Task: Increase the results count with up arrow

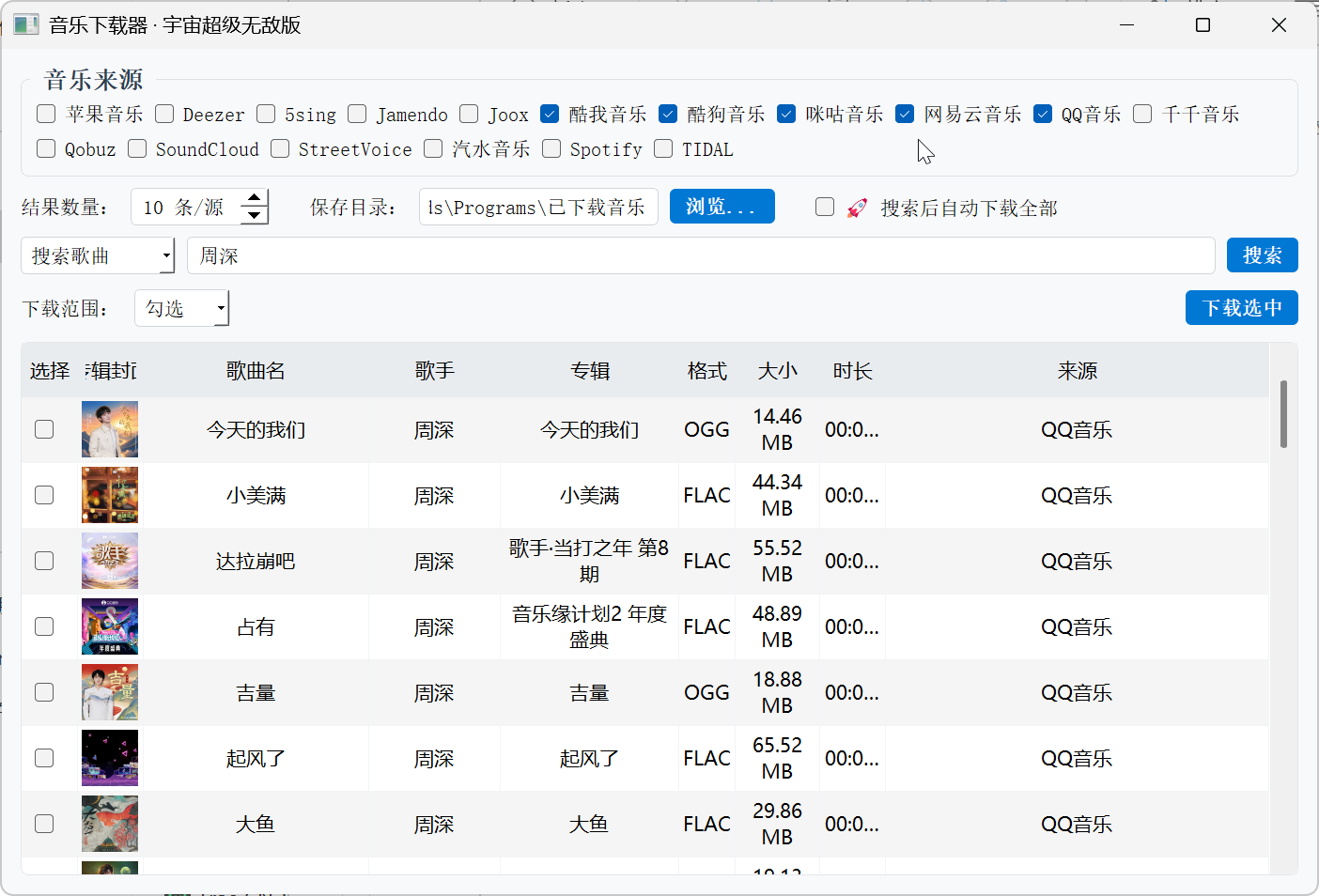Action: [254, 198]
